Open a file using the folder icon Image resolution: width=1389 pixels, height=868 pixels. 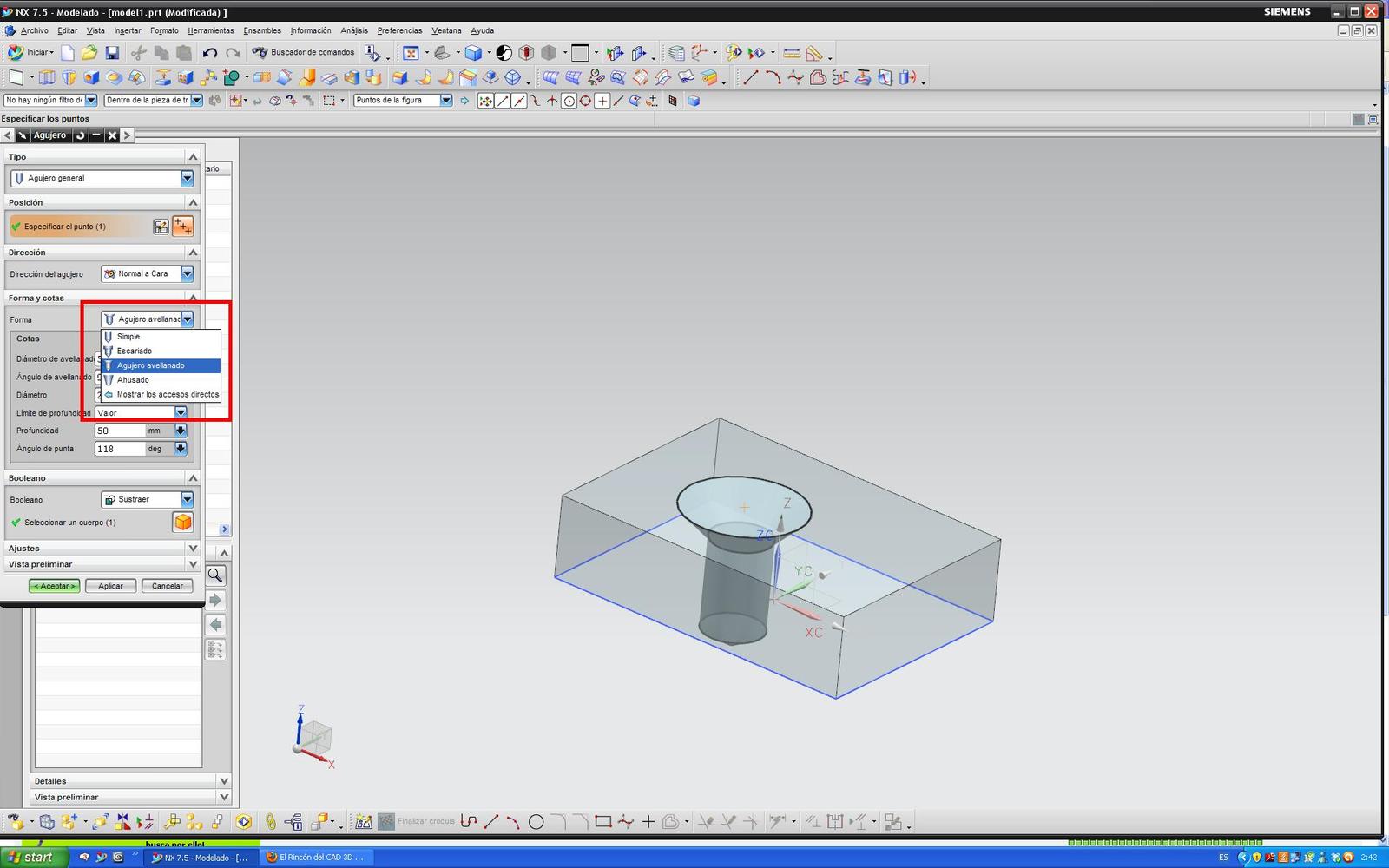(x=89, y=53)
